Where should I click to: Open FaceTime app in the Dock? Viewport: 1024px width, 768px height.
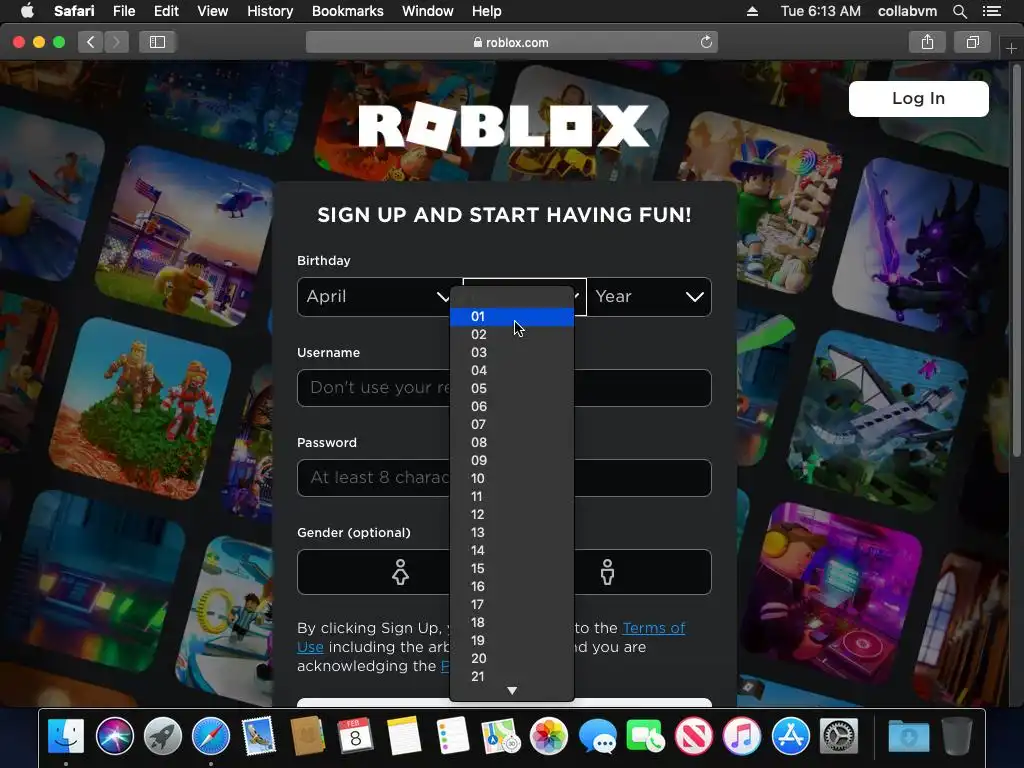(645, 736)
